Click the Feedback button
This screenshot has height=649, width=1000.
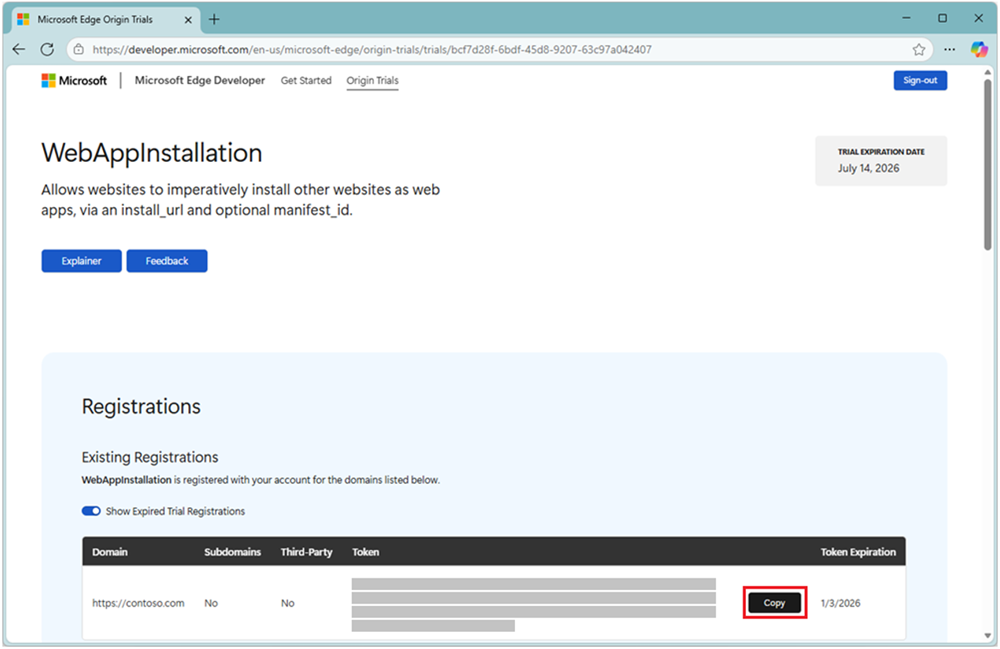click(166, 260)
